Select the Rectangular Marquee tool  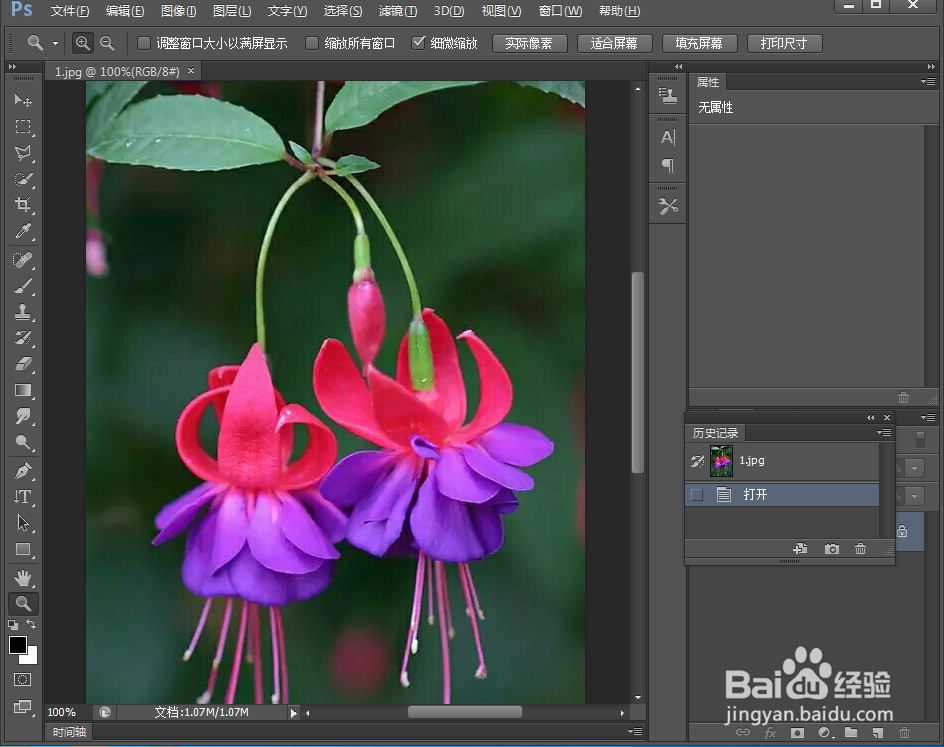(23, 126)
